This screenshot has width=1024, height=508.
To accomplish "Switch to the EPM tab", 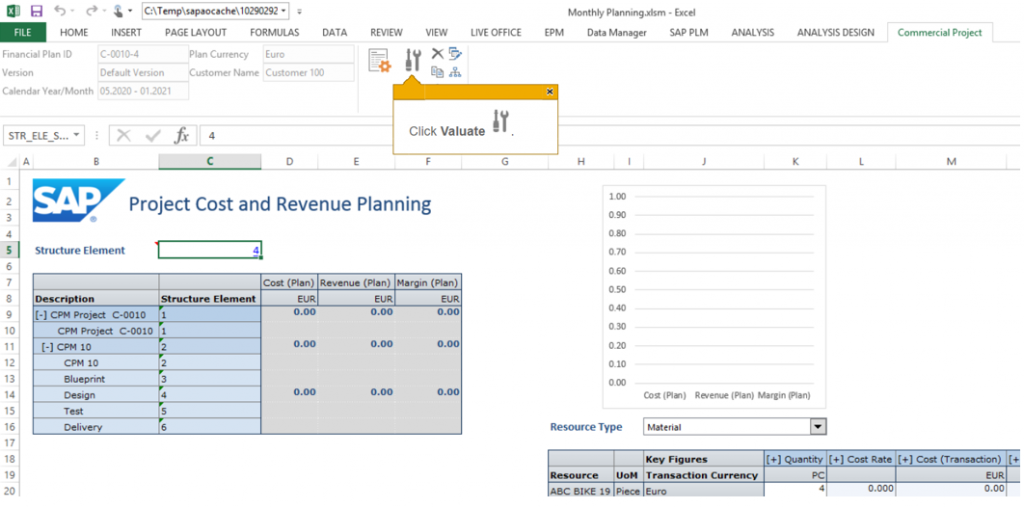I will click(554, 32).
